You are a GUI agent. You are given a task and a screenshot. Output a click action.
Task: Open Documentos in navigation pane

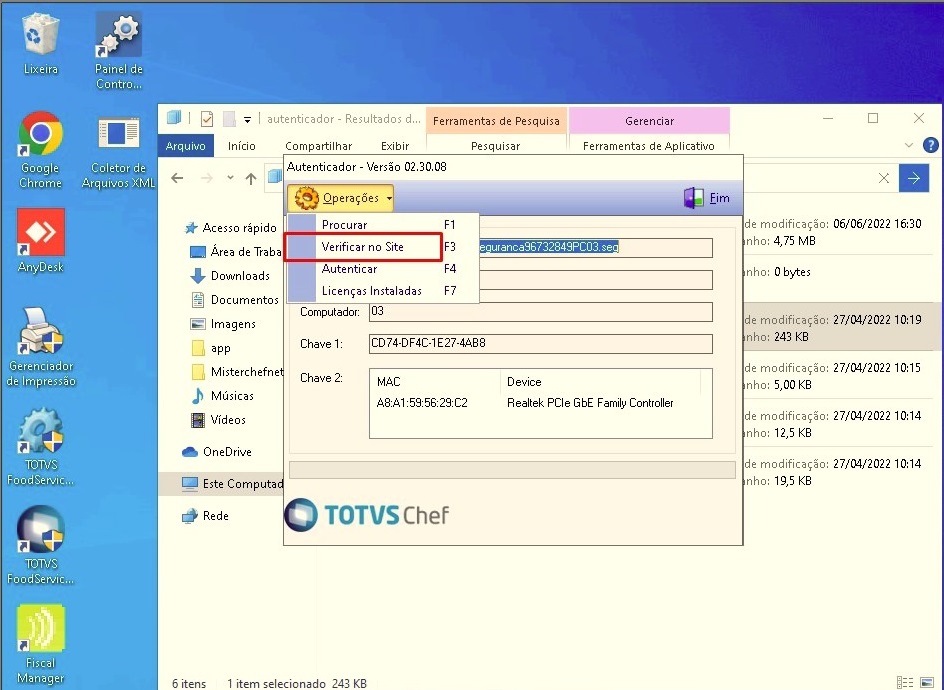point(235,300)
